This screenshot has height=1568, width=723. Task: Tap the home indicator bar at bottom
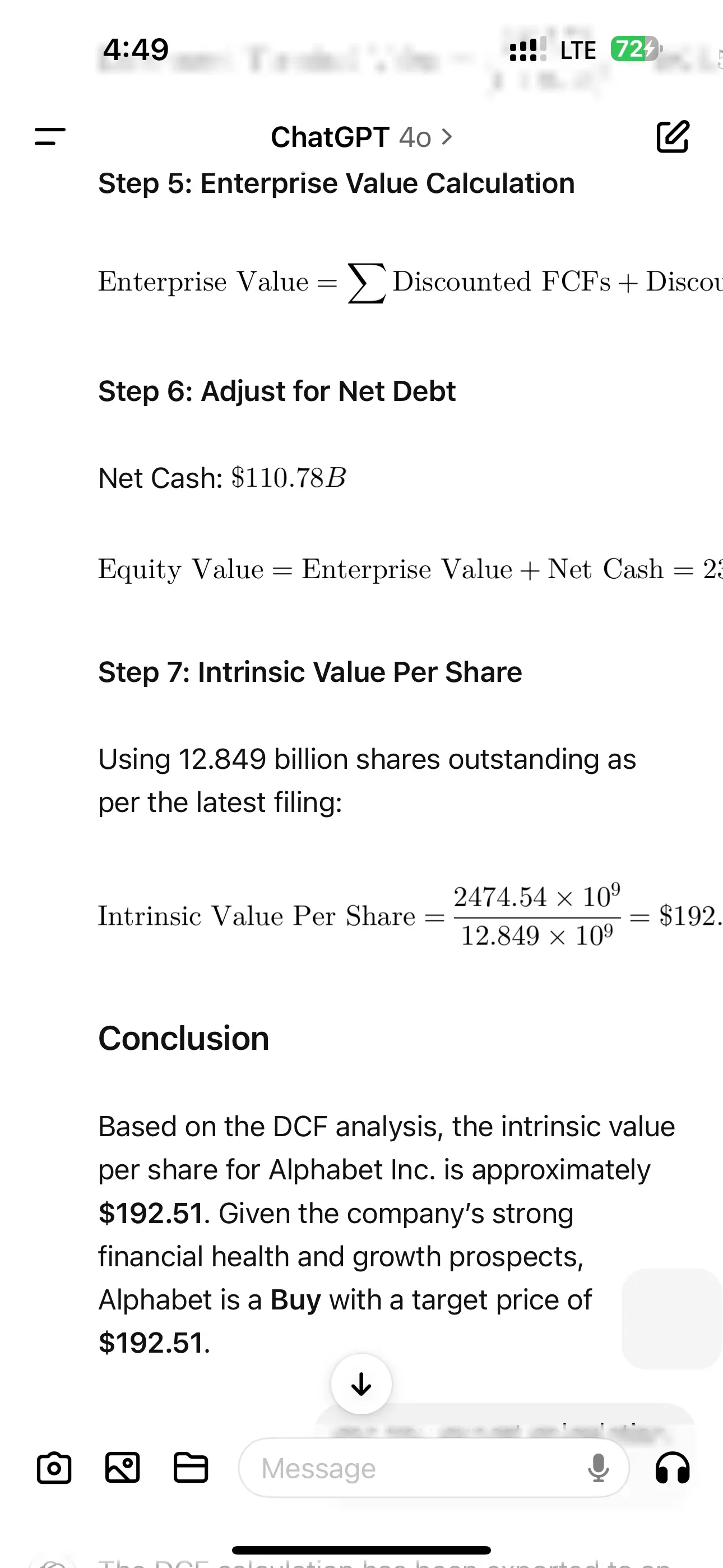361,1549
